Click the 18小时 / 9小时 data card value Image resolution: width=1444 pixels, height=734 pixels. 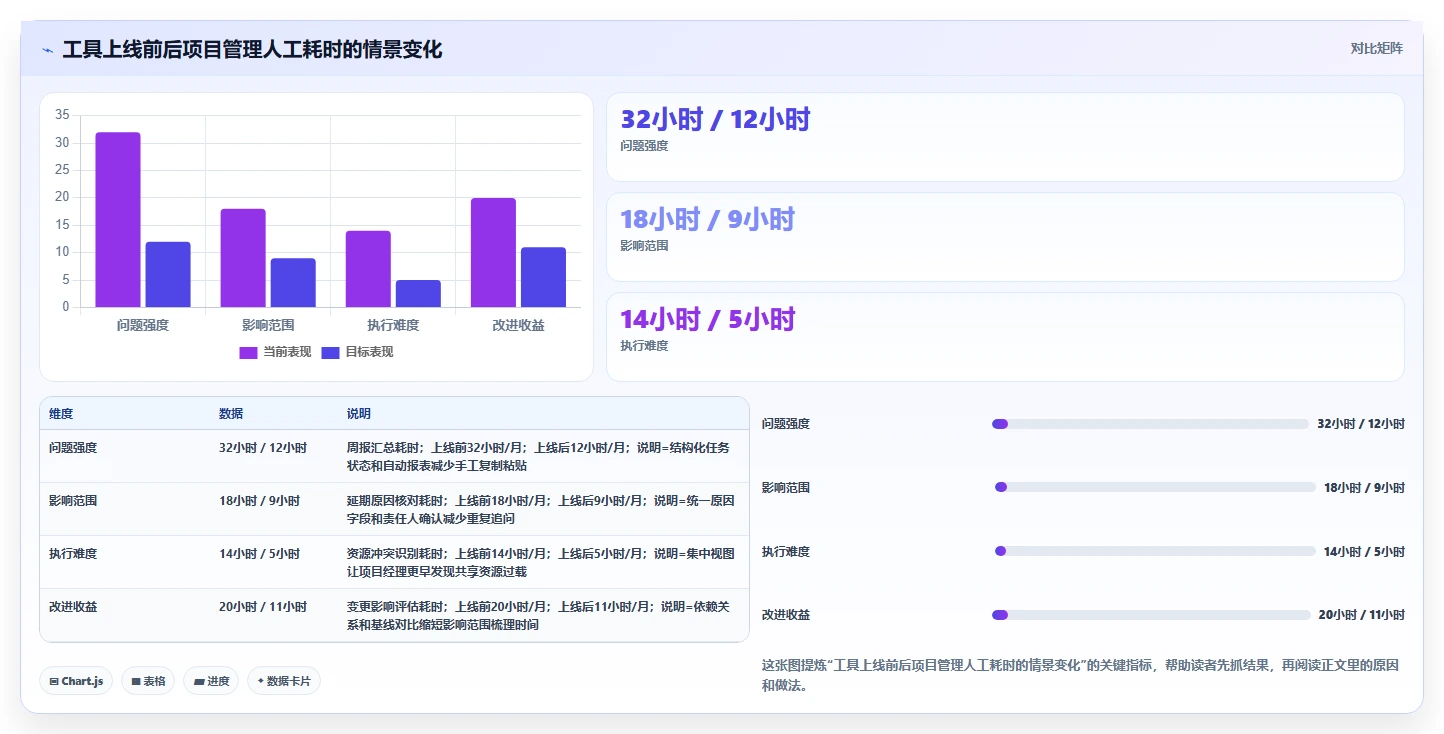(707, 219)
